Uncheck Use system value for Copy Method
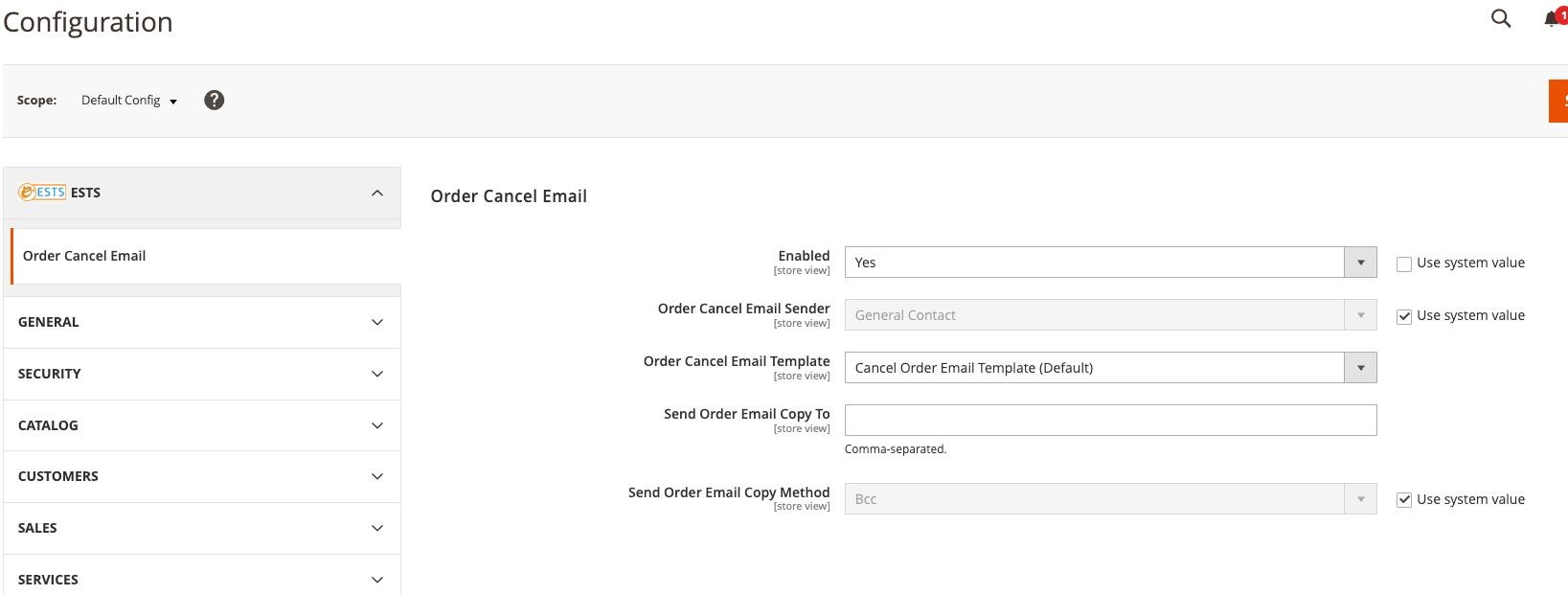Image resolution: width=1568 pixels, height=595 pixels. (x=1404, y=500)
